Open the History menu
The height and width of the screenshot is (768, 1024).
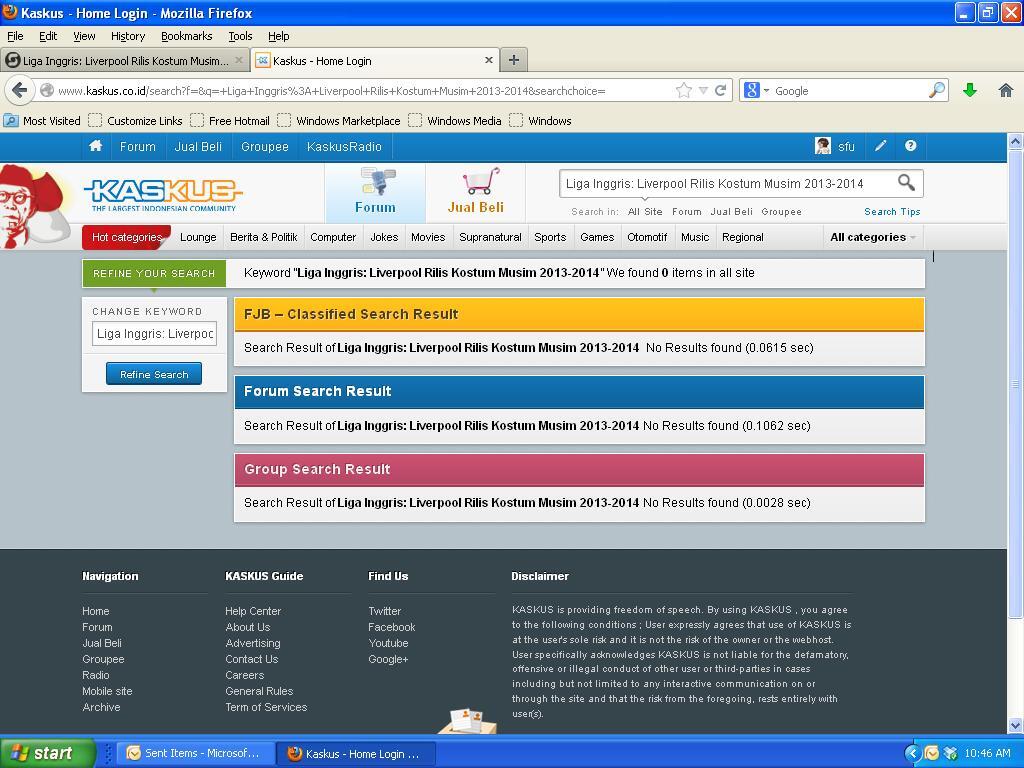128,36
